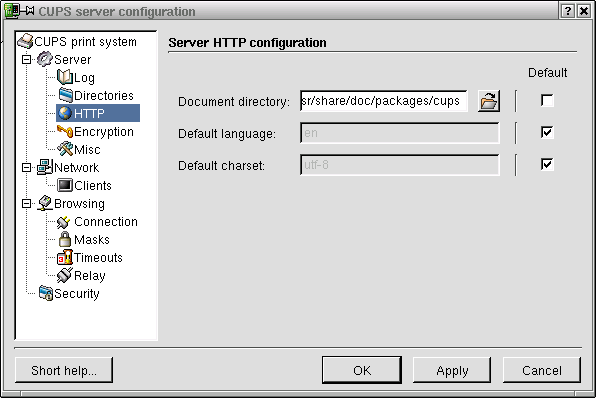Cancel the configuration dialog
This screenshot has width=596, height=398.
[542, 370]
